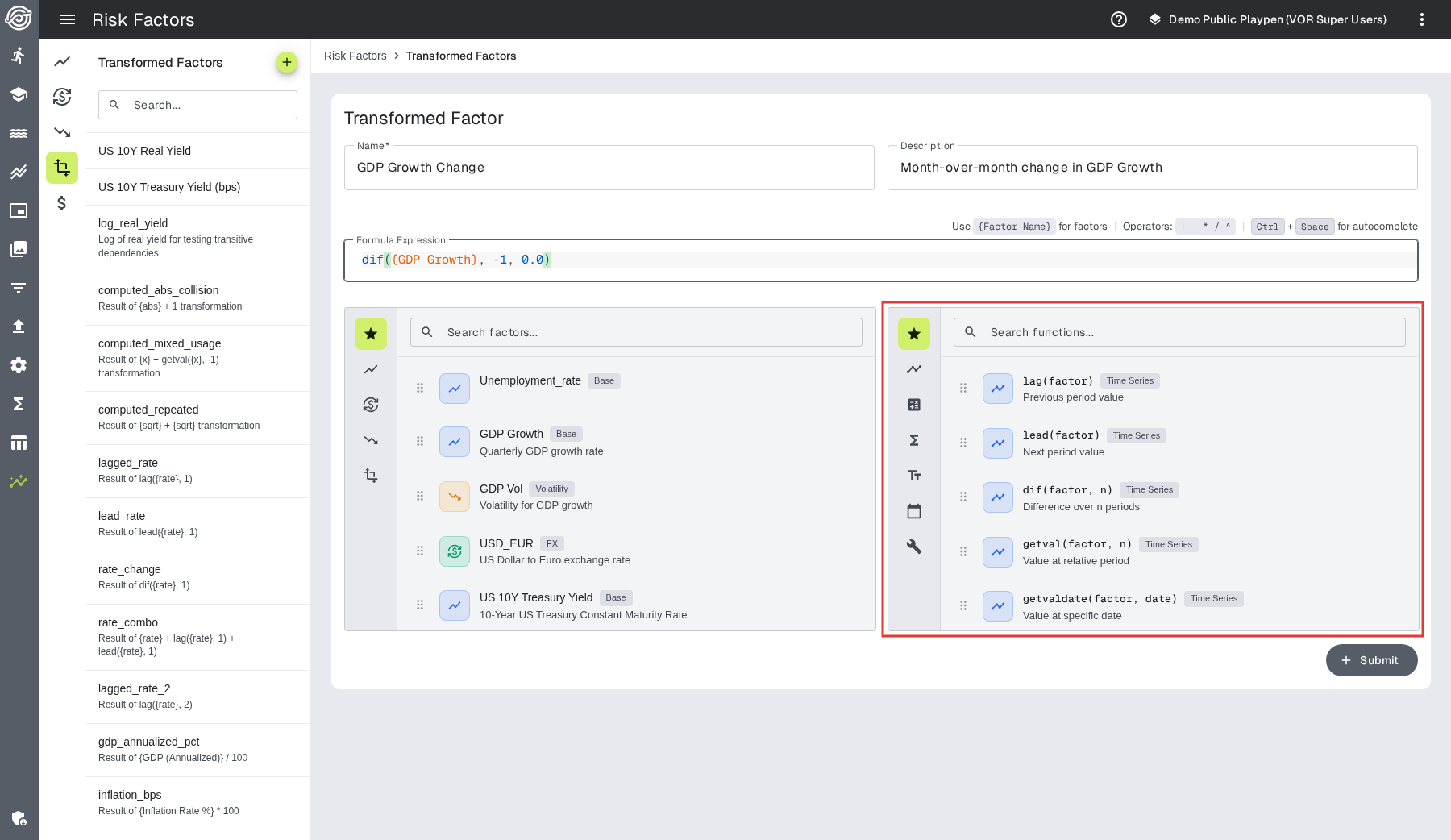Select the FX currency category in factors panel
Viewport: 1451px width, 840px height.
(x=371, y=405)
